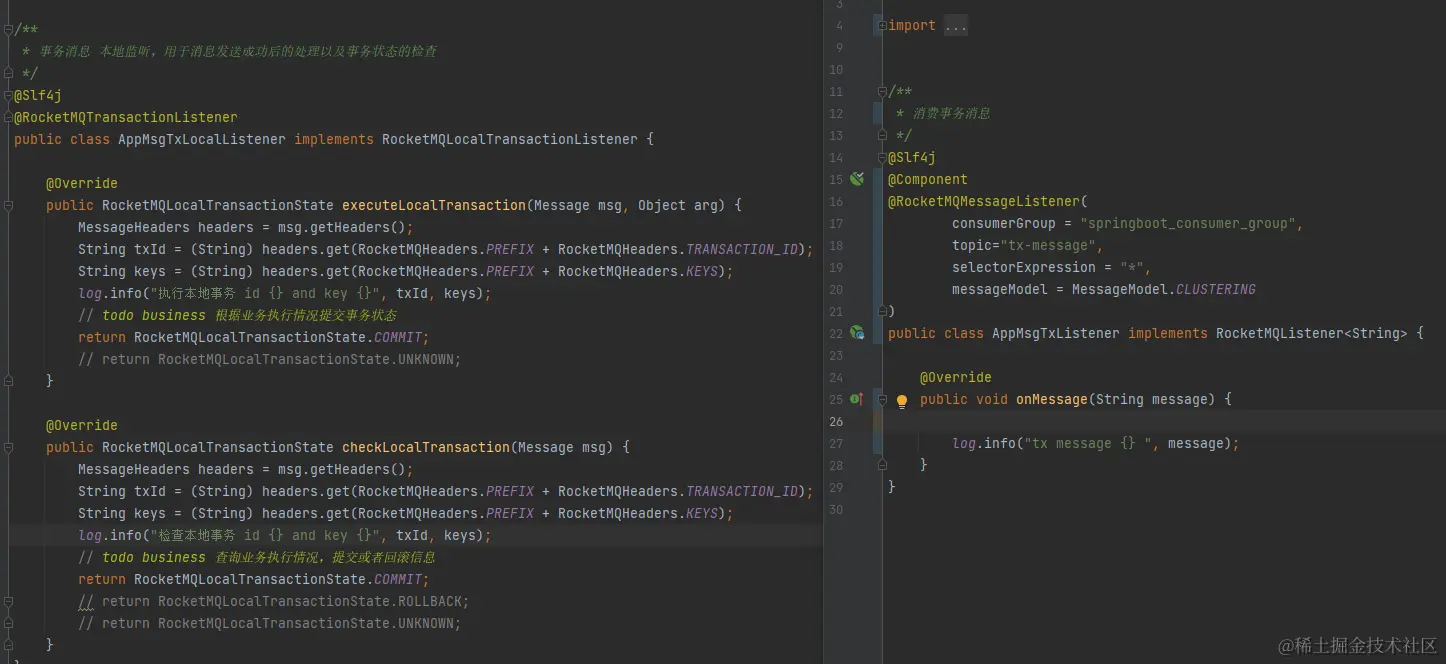
Task: Click the commented ROLLBACK return line
Action: pos(274,601)
